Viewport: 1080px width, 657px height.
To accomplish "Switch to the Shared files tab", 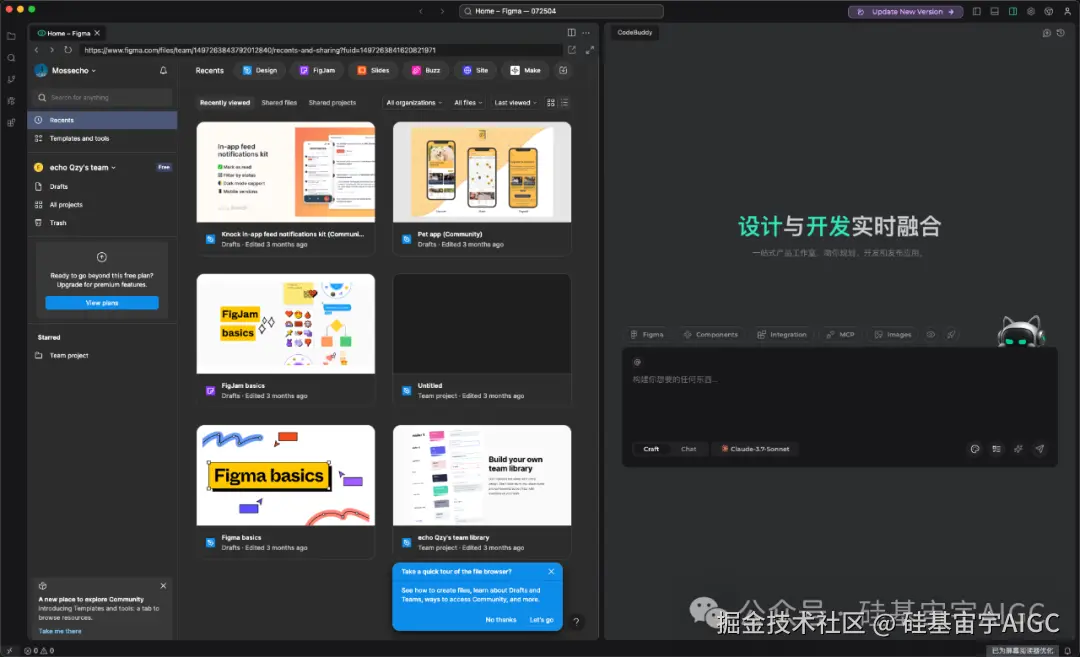I will pyautogui.click(x=279, y=102).
